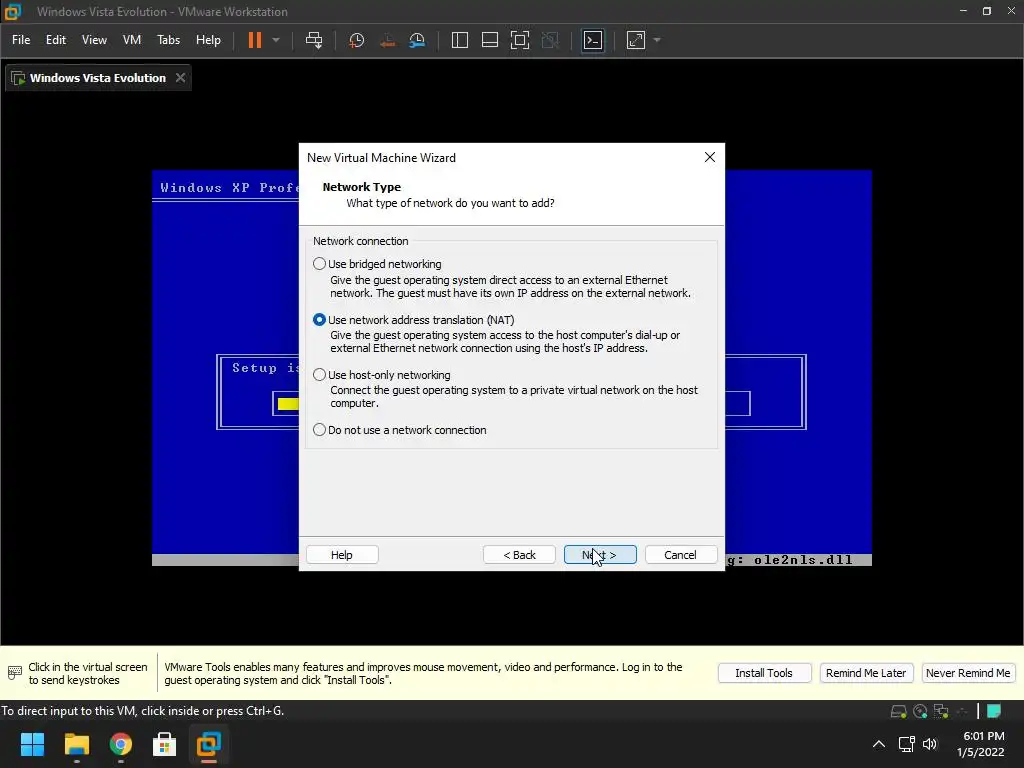Screen dimensions: 1024x768
Task: Open File Explorer from taskbar
Action: 76,744
